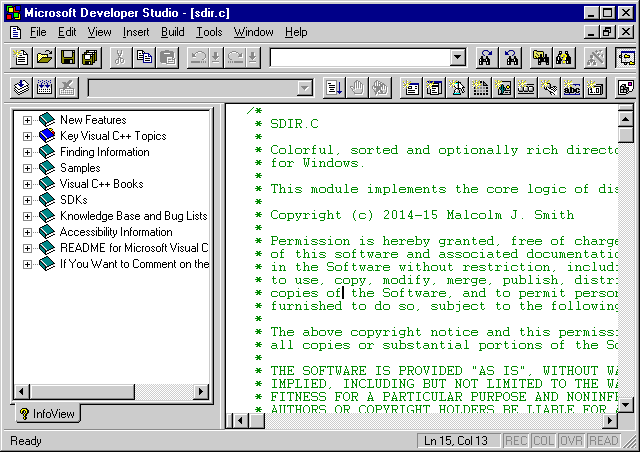Click the Remove All Breakpoints hands icon
640x452 pixels.
380,88
